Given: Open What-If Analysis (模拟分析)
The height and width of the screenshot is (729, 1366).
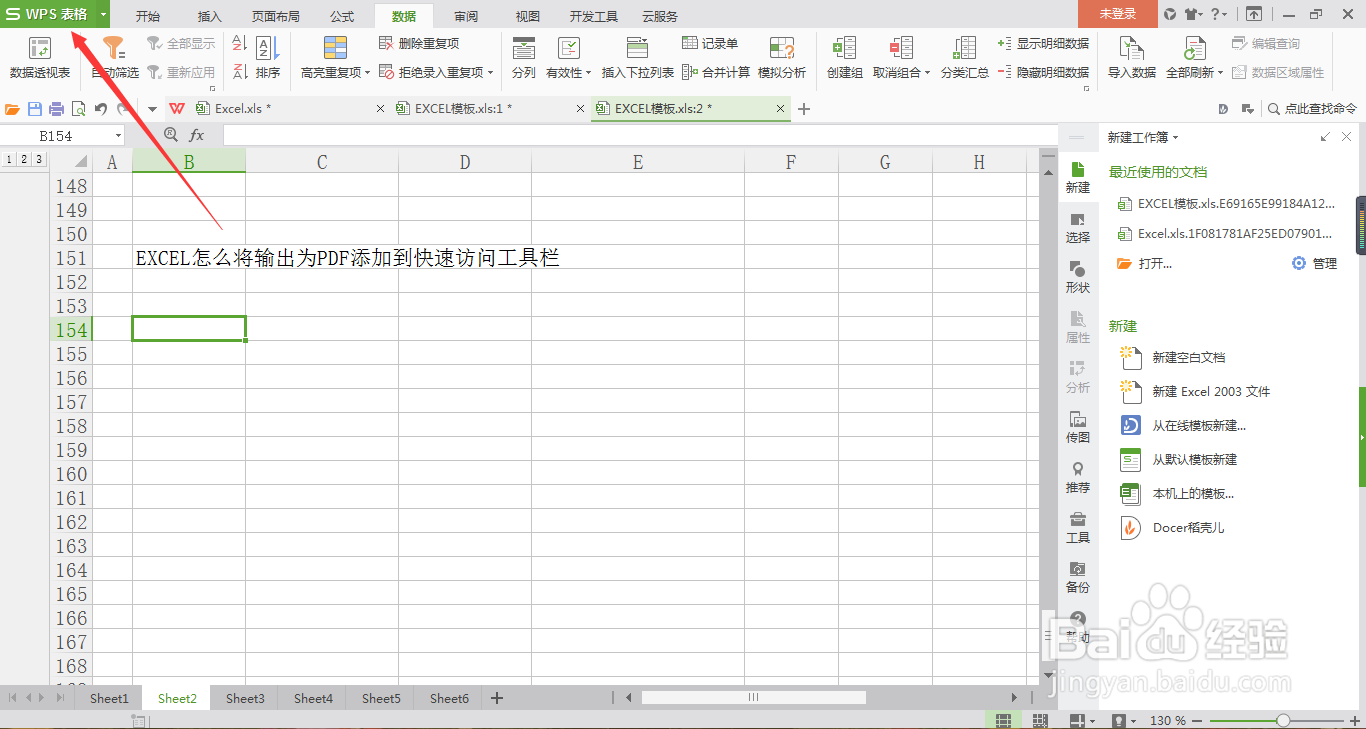Looking at the screenshot, I should (782, 58).
